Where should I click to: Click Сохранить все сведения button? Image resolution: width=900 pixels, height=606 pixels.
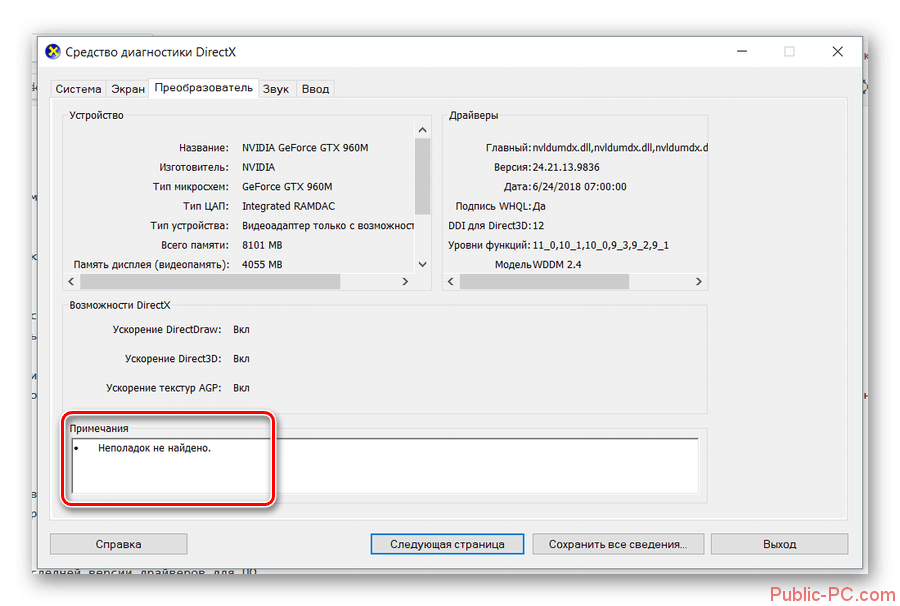[618, 544]
